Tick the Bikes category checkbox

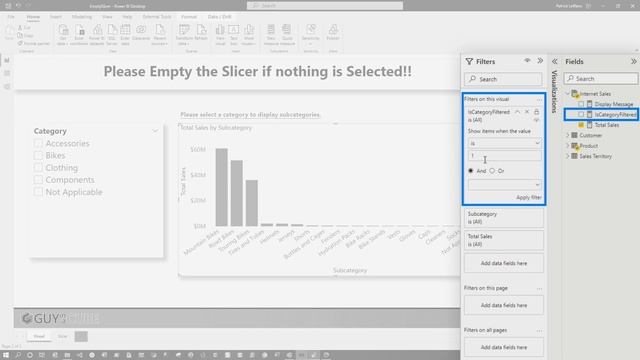[x=38, y=156]
